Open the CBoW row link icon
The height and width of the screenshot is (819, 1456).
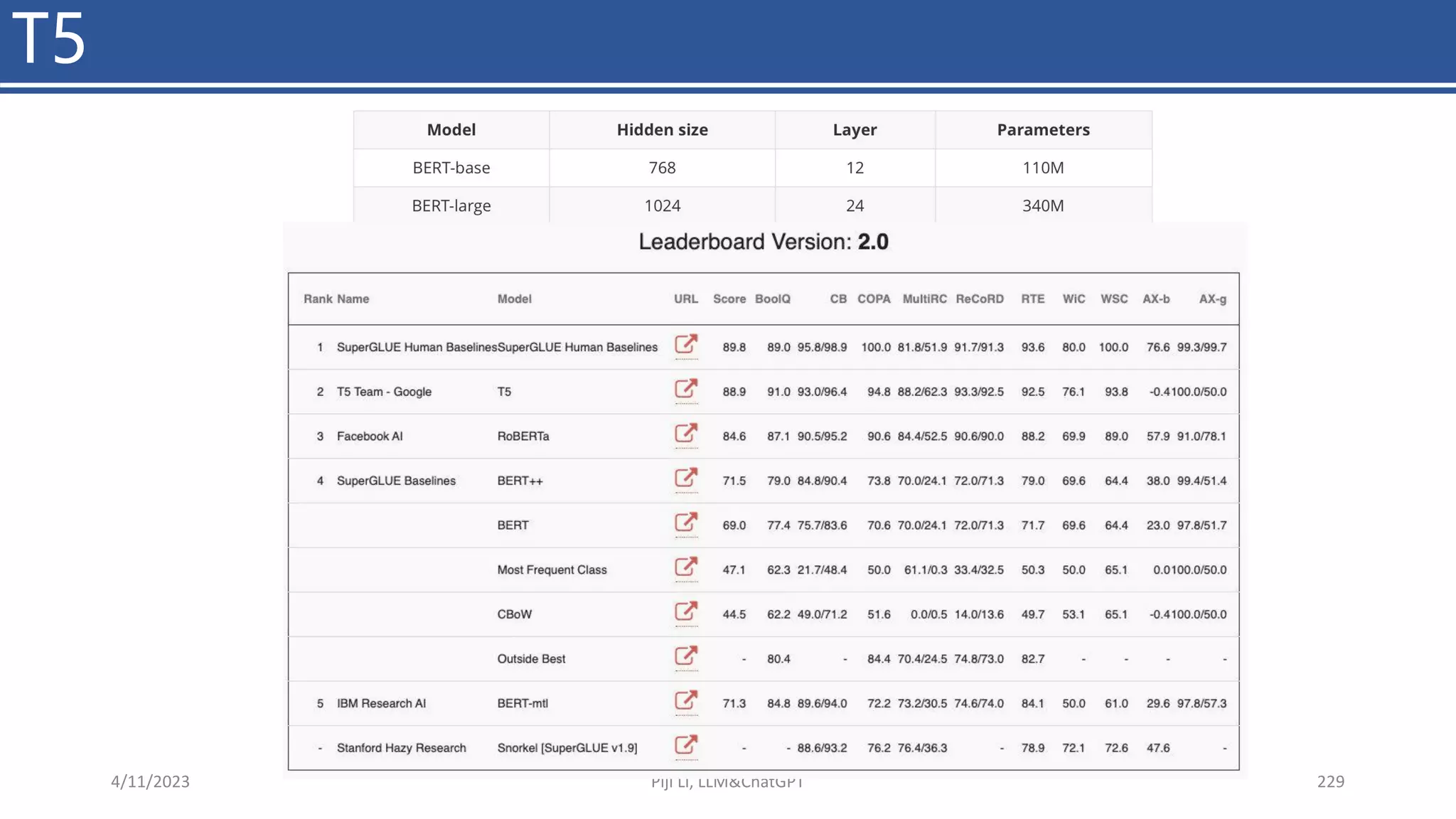686,611
